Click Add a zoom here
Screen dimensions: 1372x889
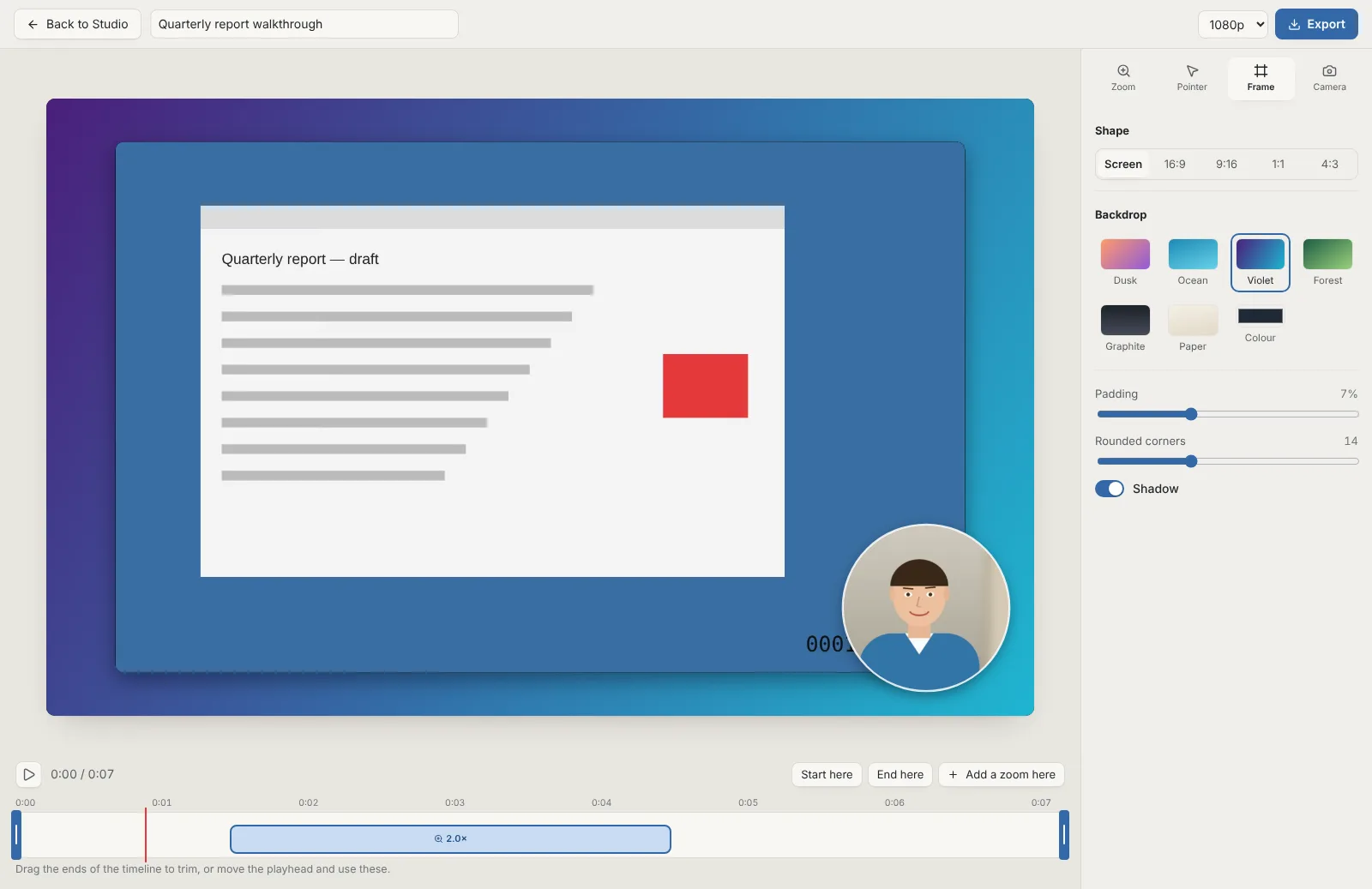tap(1002, 774)
